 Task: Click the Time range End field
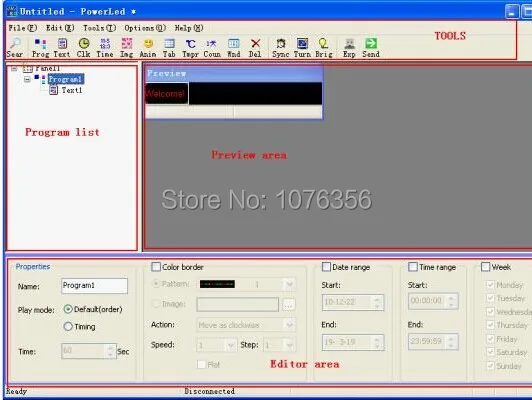pos(433,341)
